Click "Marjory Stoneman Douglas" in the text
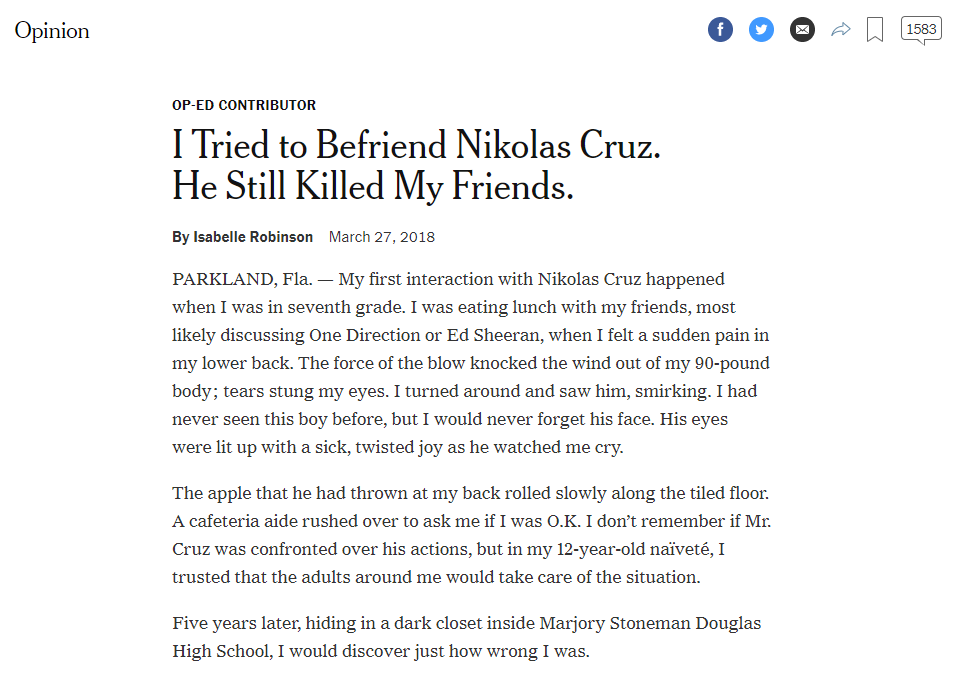Screen dimensions: 963x682 click(650, 623)
